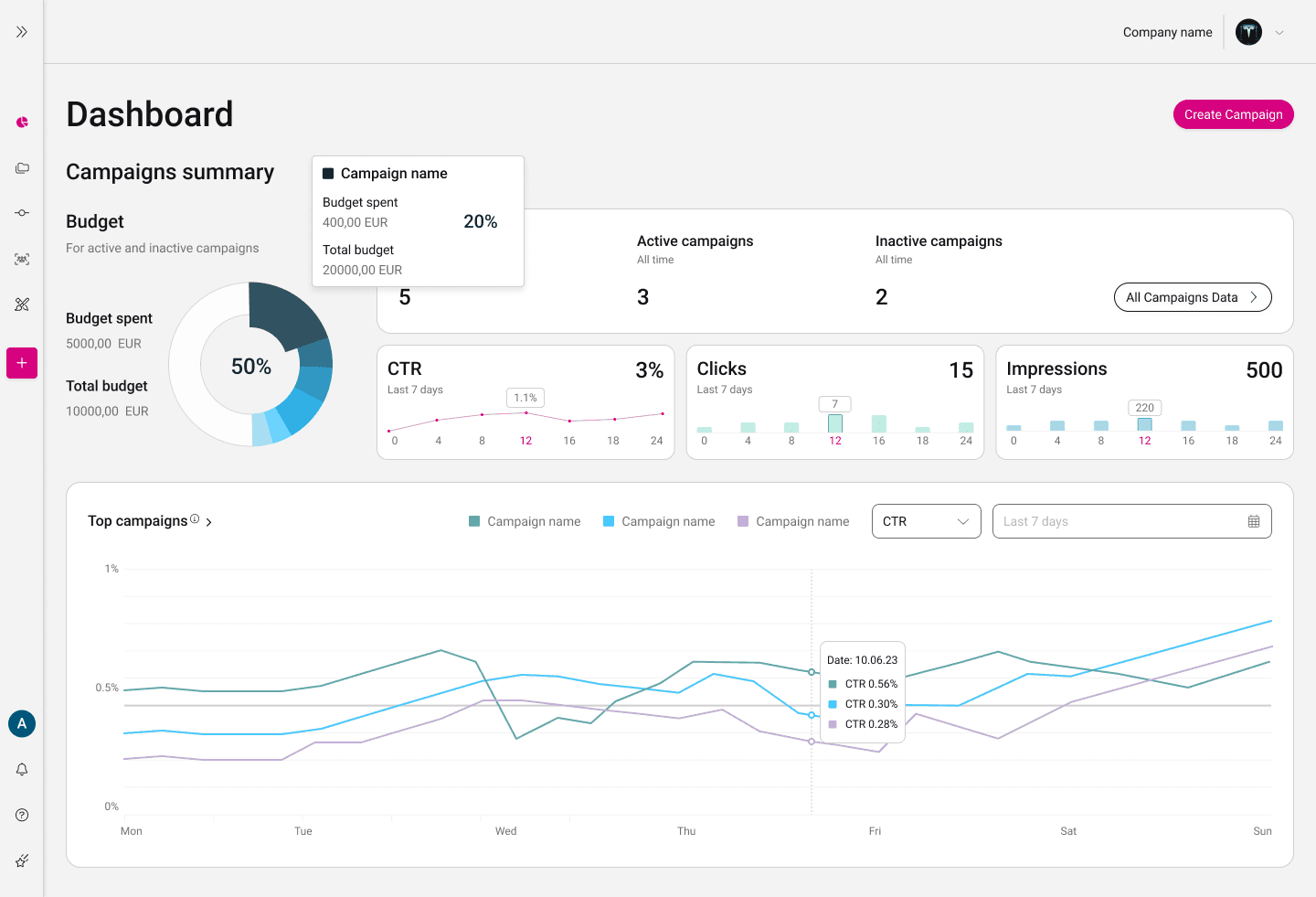The image size is (1316, 897).
Task: Click the info icon beside Top campaigns
Action: 195,518
